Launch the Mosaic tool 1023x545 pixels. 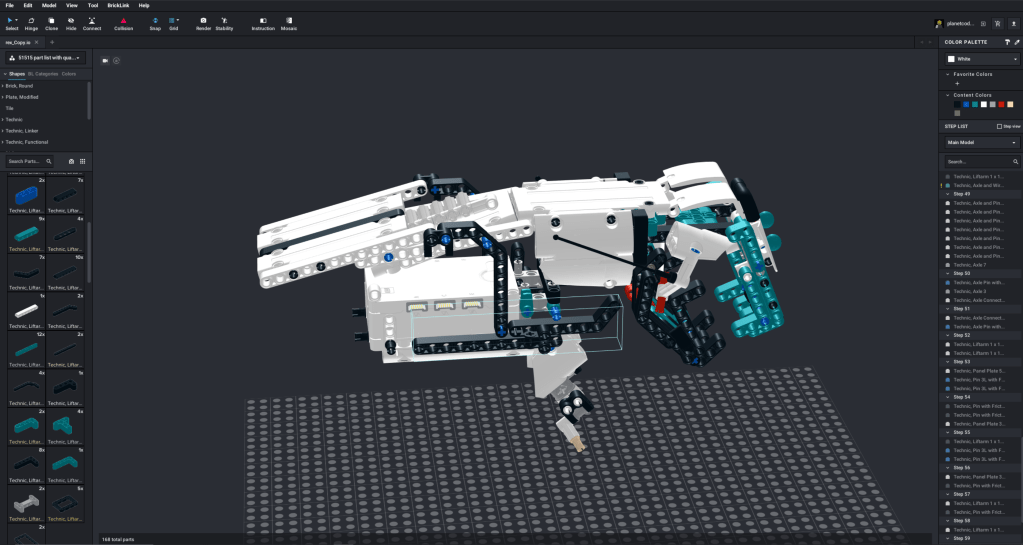point(289,23)
